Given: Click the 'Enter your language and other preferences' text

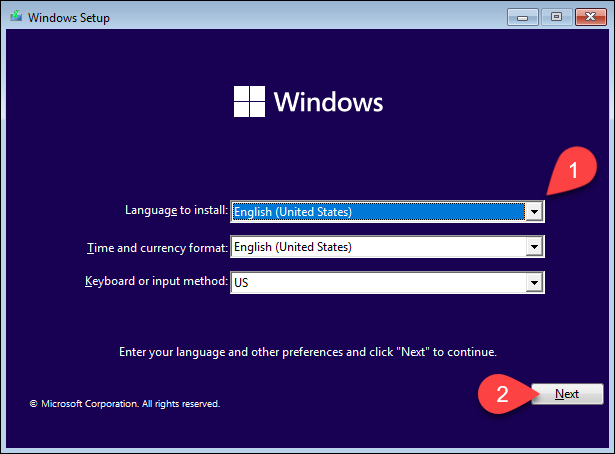Looking at the screenshot, I should 308,352.
